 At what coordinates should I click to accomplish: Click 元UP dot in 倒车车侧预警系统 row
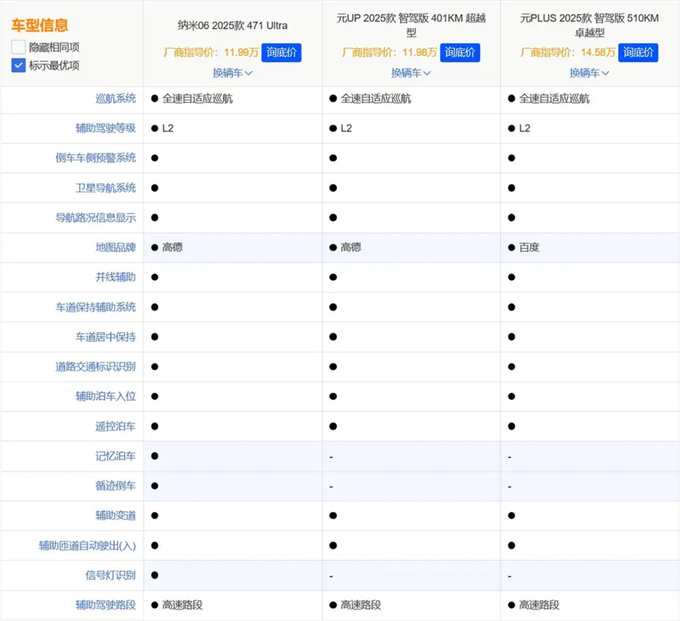pyautogui.click(x=333, y=158)
